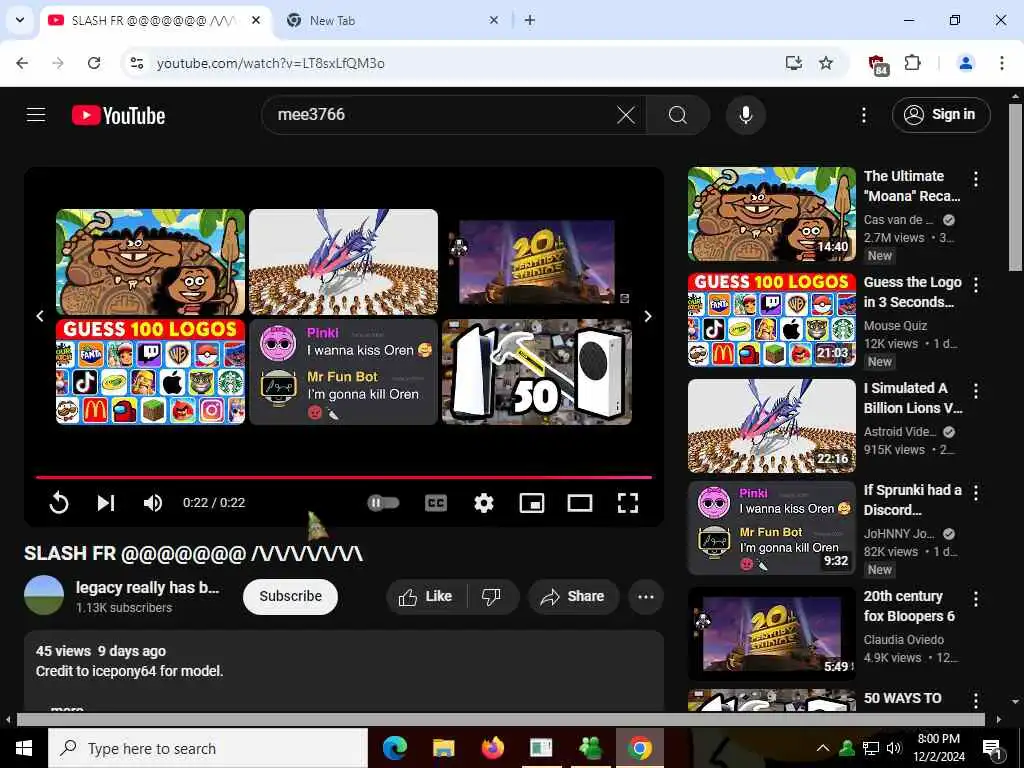
Task: Open Chrome three-dot menu
Action: tap(1001, 63)
